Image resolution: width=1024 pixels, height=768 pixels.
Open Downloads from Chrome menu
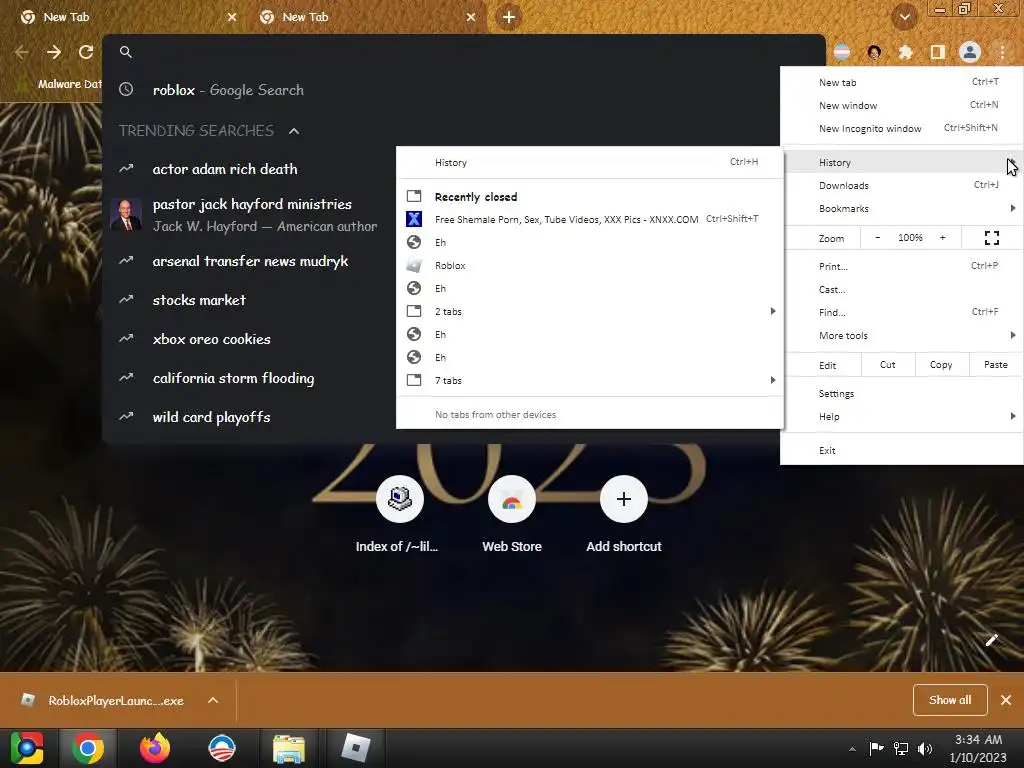(902, 185)
